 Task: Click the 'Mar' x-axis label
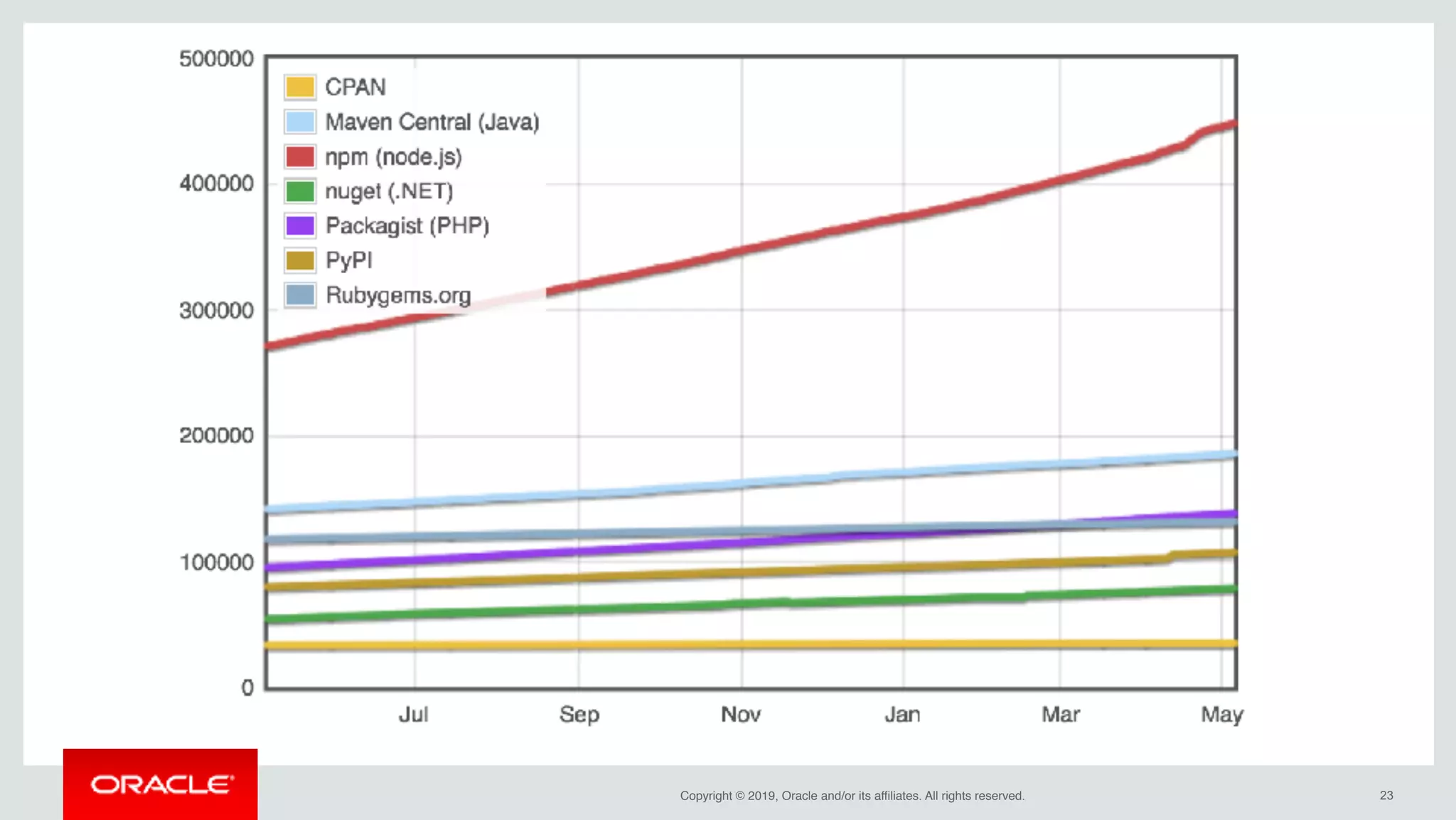pyautogui.click(x=1060, y=714)
